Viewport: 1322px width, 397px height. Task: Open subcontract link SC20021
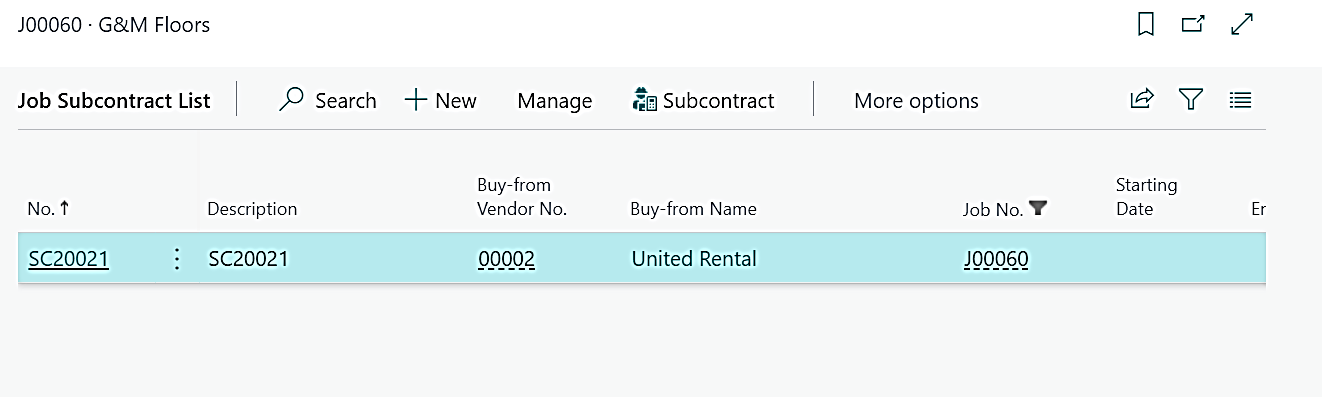pyautogui.click(x=68, y=259)
